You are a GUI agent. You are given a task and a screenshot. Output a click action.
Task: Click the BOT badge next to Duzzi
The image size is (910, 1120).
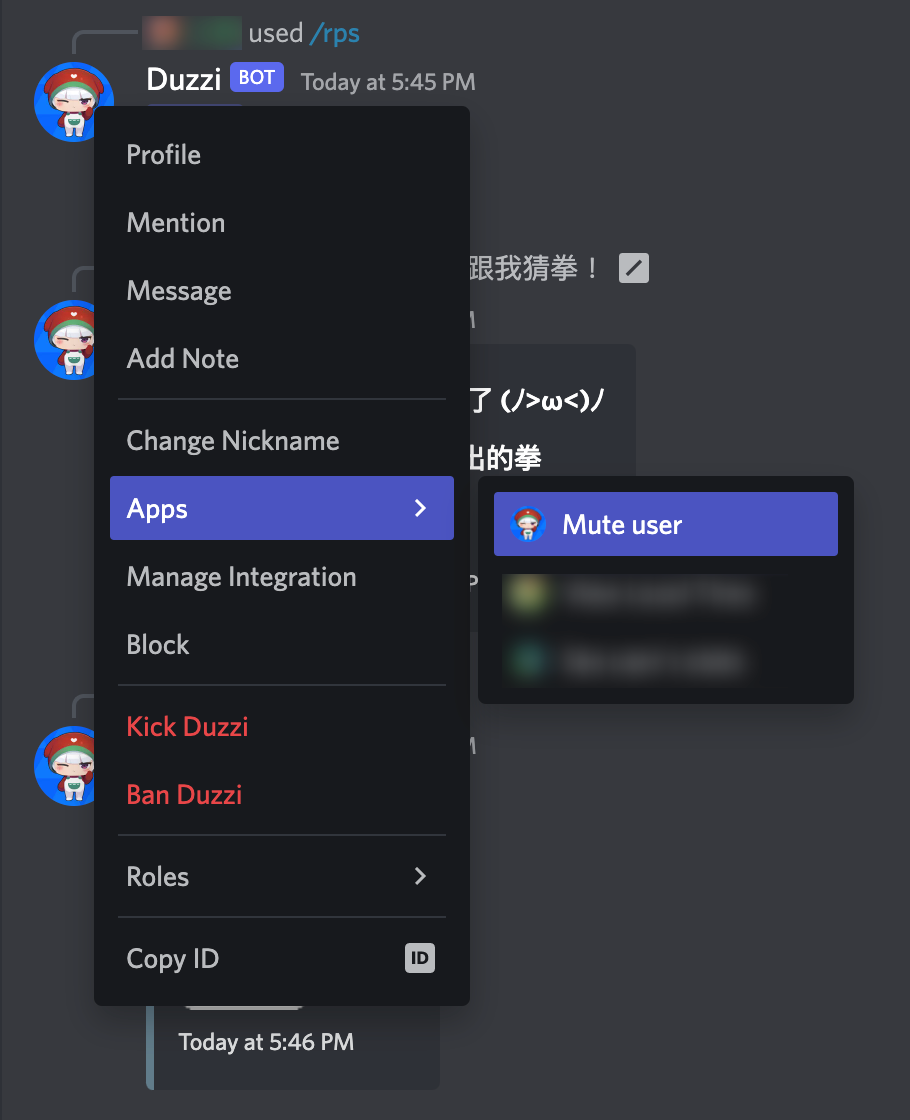point(257,77)
